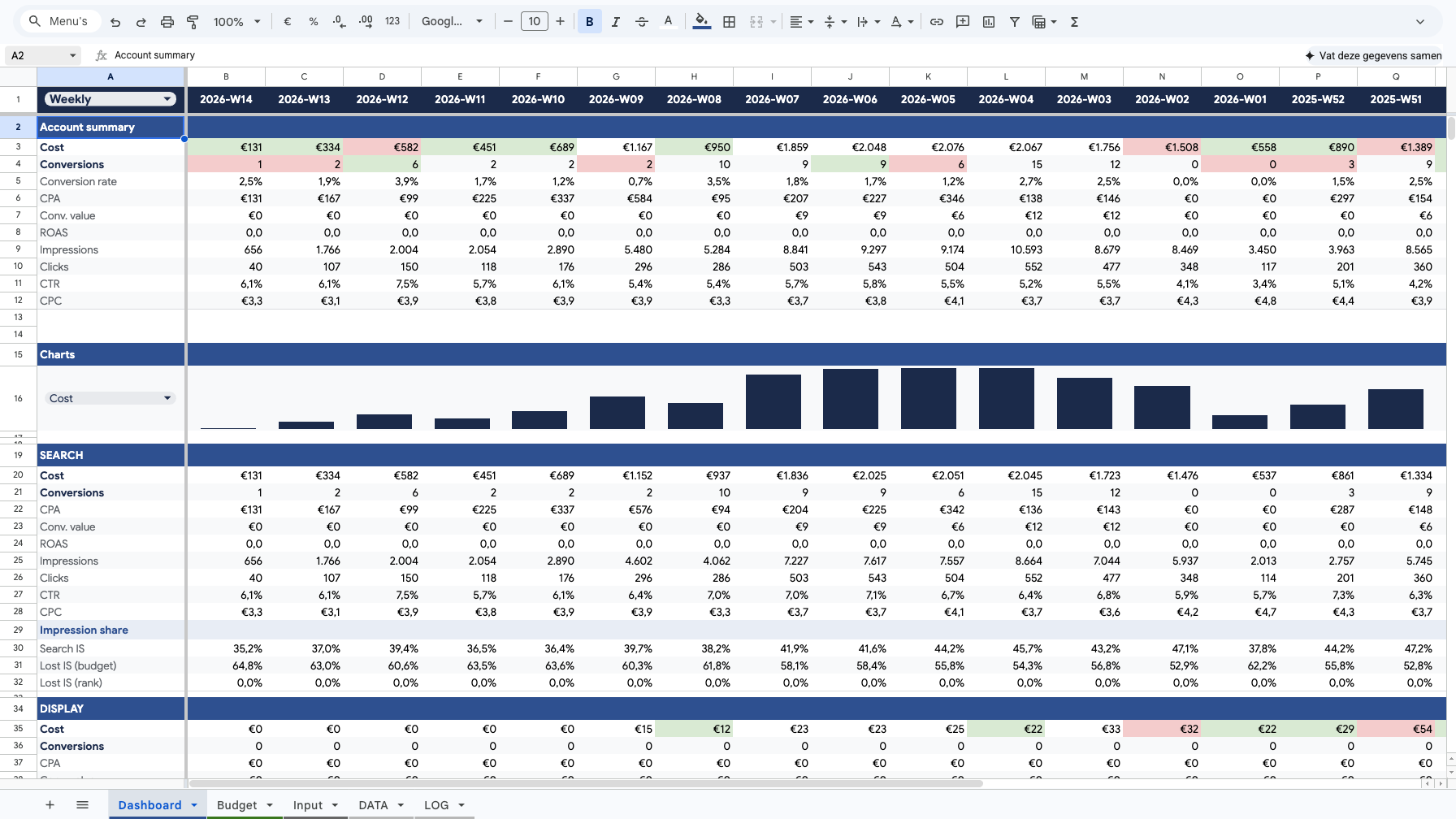The height and width of the screenshot is (819, 1456).
Task: Toggle italic formatting
Action: pos(615,22)
